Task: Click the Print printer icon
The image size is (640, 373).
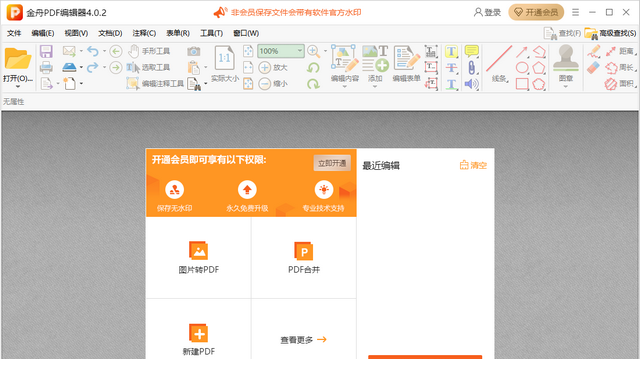Action: [46, 67]
